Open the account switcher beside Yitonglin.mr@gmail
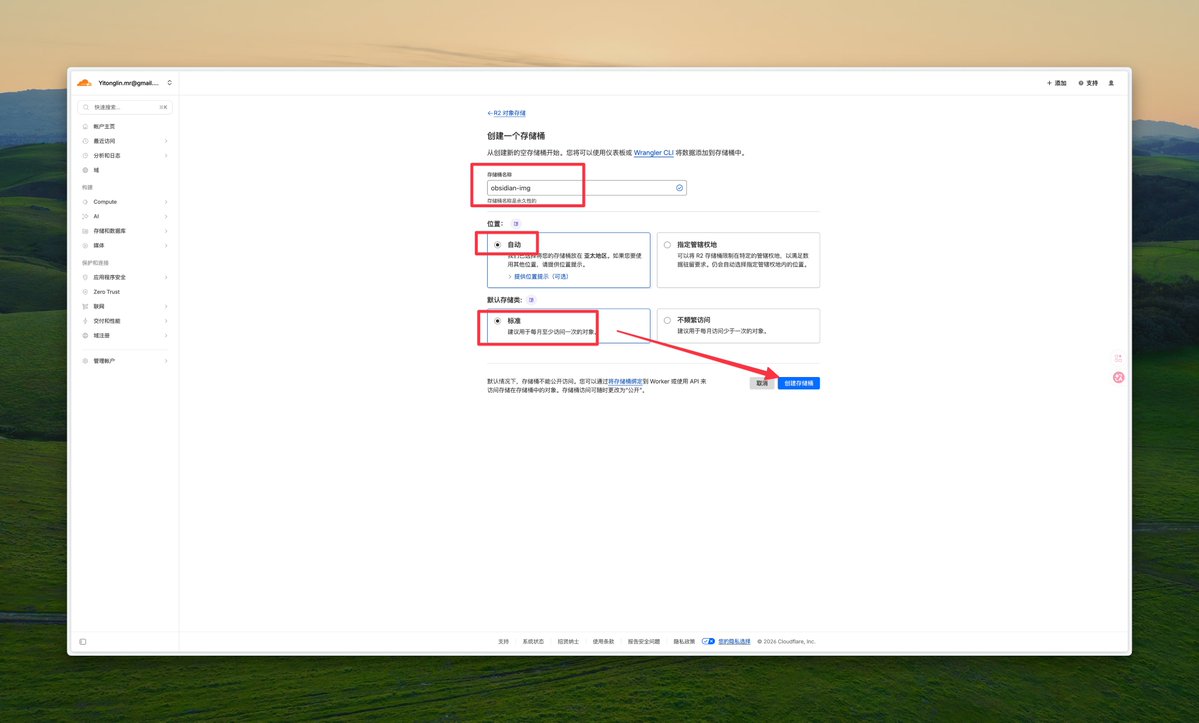Viewport: 1199px width, 723px height. [x=170, y=83]
